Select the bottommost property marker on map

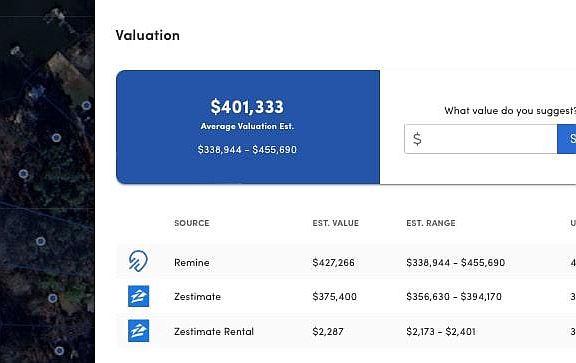point(59,351)
